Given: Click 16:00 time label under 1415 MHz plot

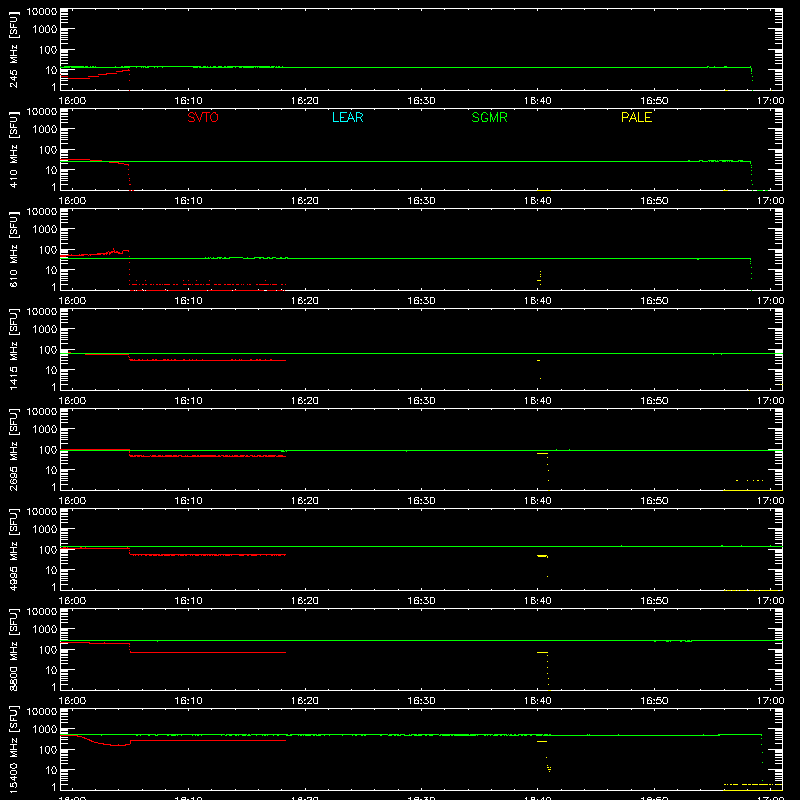Looking at the screenshot, I should coord(72,401).
